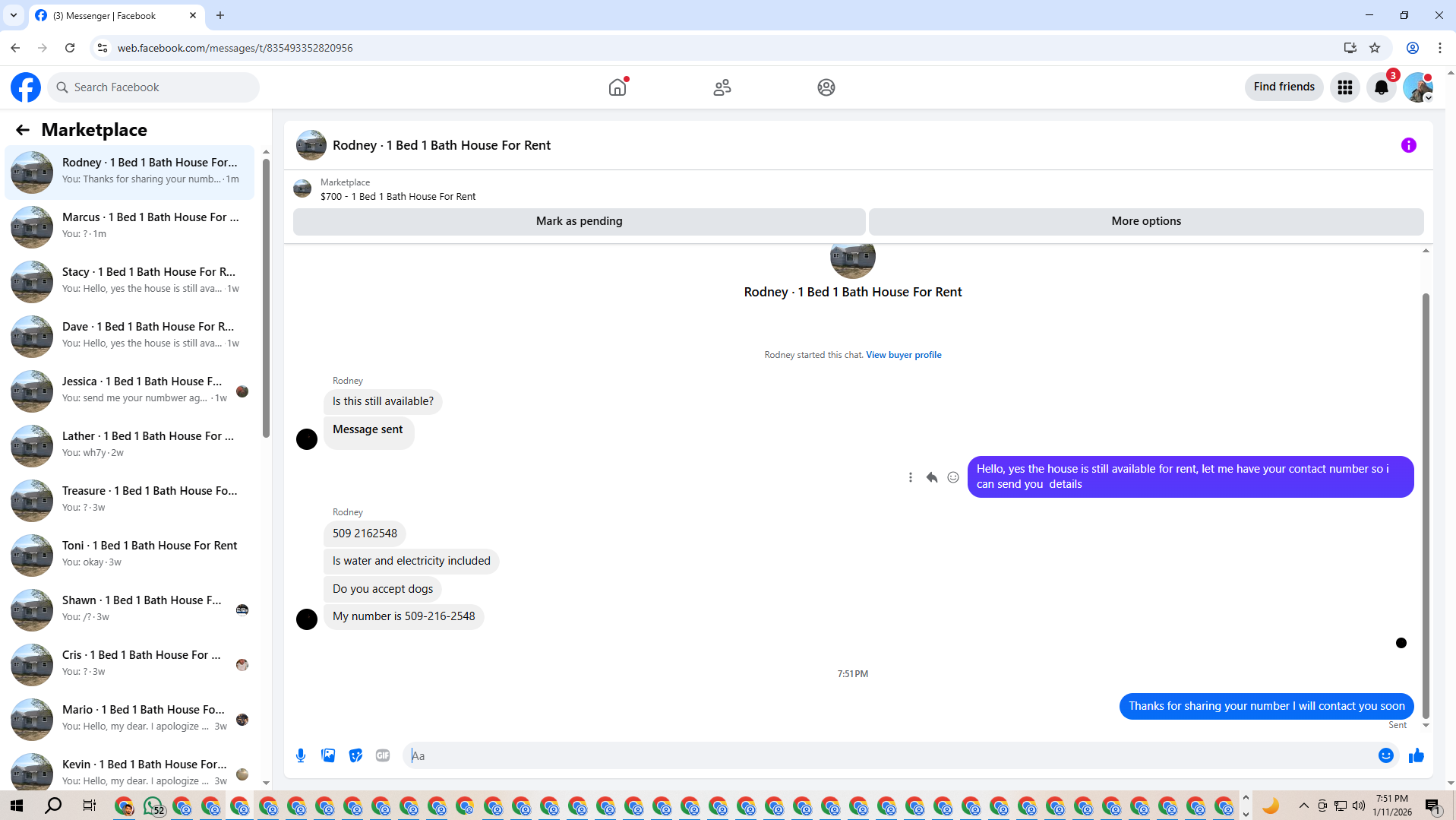Mark the listing as pending
This screenshot has width=1456, height=820.
(580, 221)
